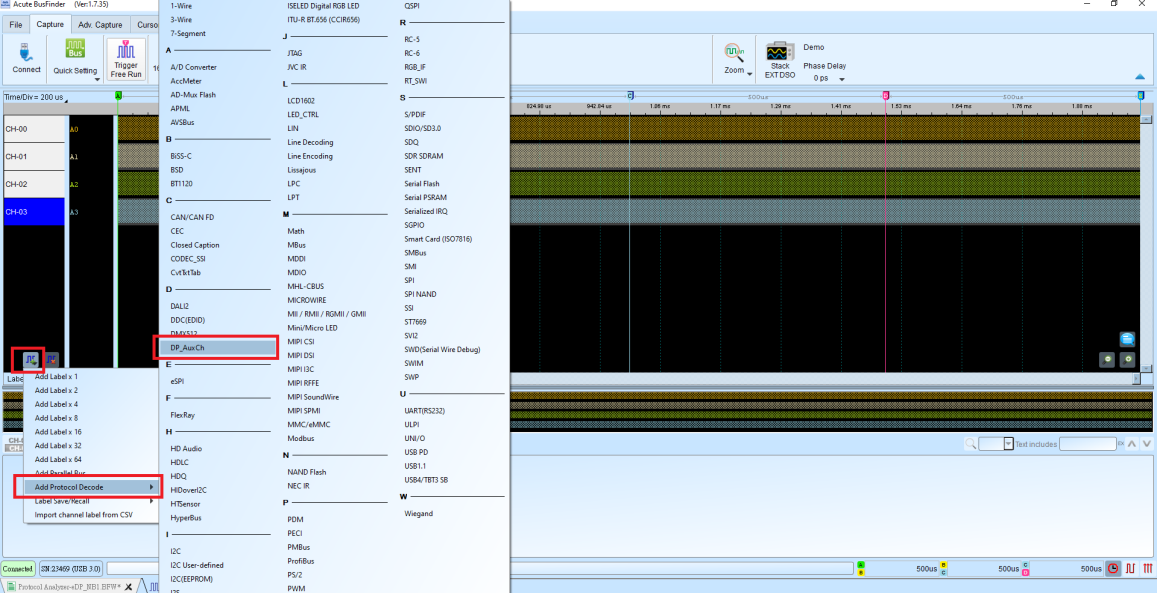Click the search next down arrow
1157x593 pixels.
click(1146, 444)
